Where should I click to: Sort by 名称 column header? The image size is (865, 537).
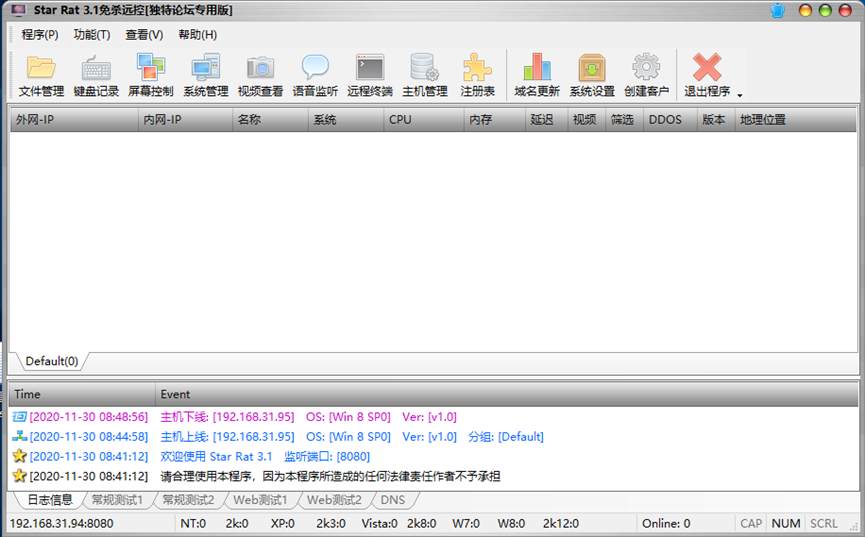(x=270, y=120)
